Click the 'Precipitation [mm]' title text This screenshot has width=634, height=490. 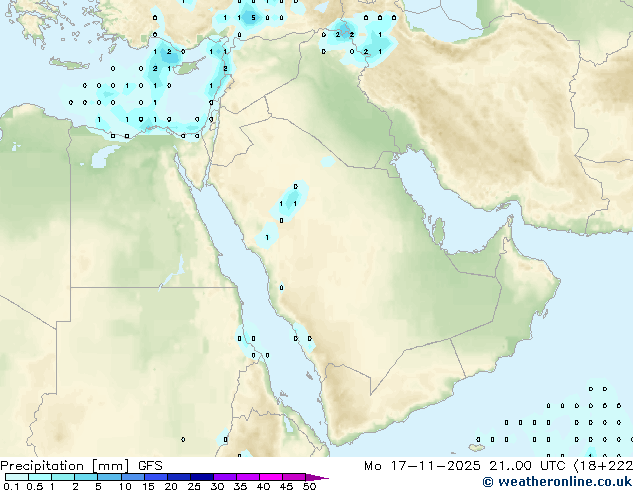65,466
